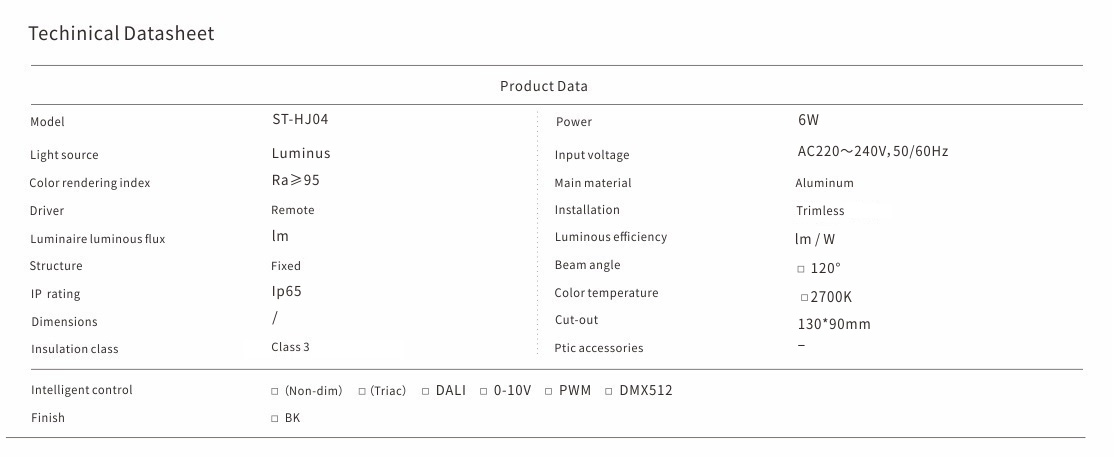Tick the BK finish checkbox
Viewport: 1114px width, 457px height.
point(275,419)
